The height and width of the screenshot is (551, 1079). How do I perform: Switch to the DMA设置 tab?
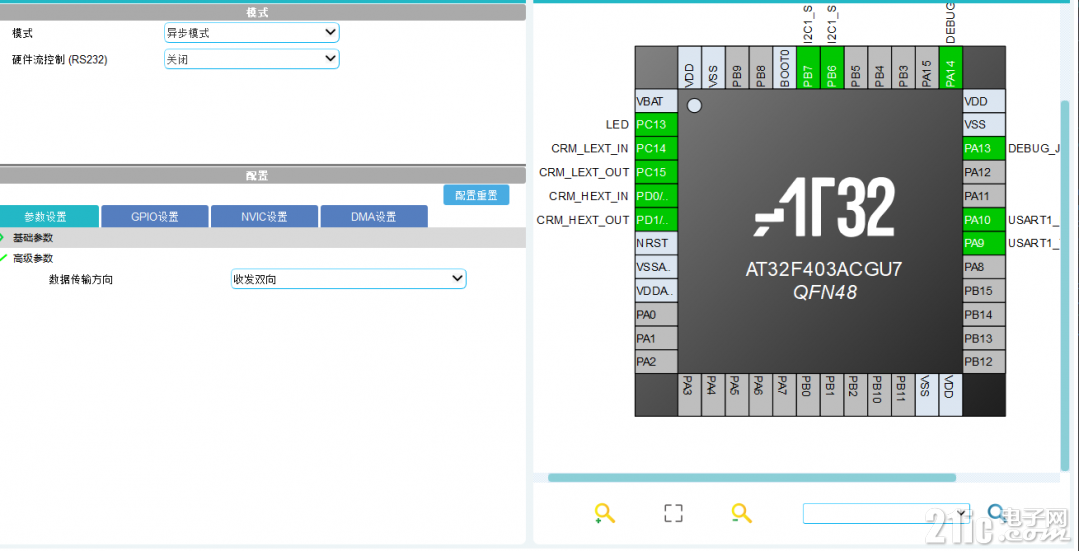click(x=374, y=217)
